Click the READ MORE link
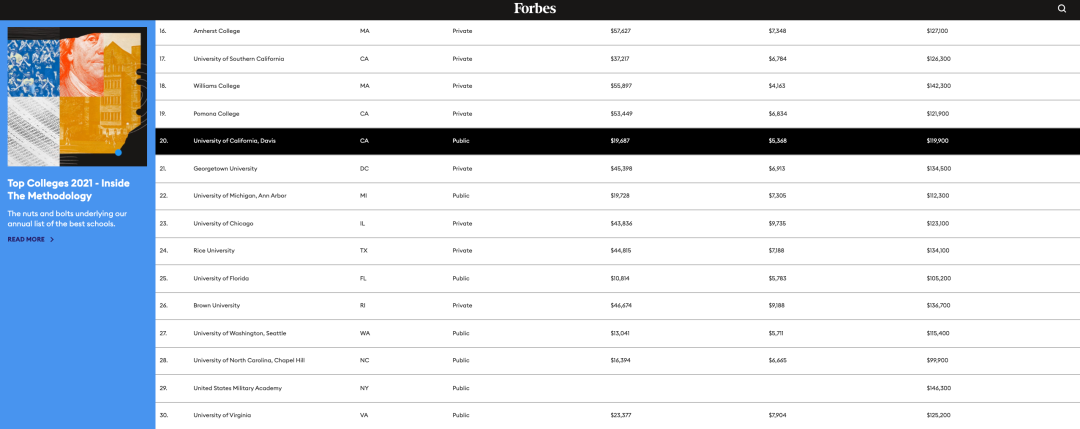This screenshot has width=1080, height=429. tap(26, 240)
